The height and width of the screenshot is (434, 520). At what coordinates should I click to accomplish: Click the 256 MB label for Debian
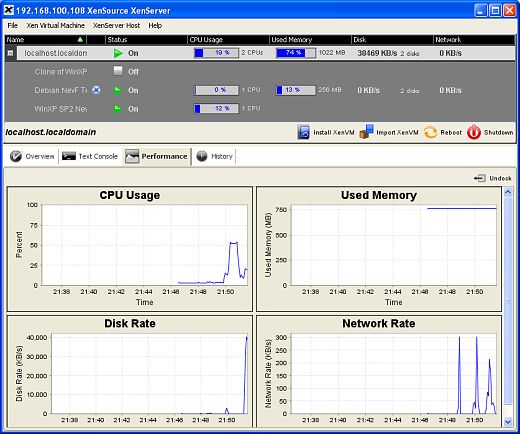[x=330, y=90]
